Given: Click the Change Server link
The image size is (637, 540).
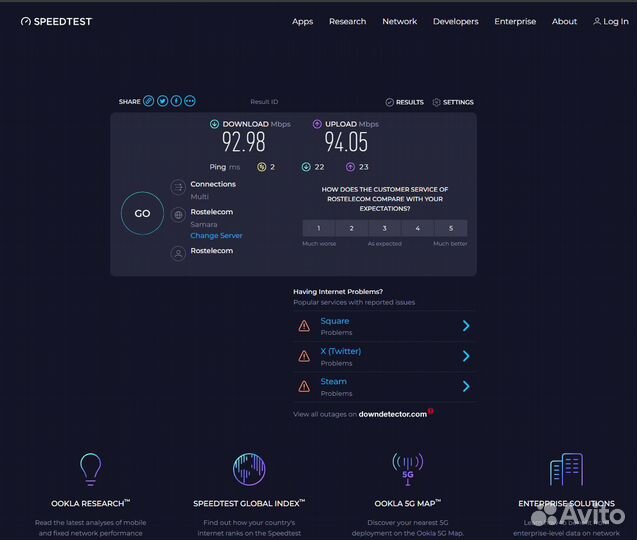Looking at the screenshot, I should (216, 236).
